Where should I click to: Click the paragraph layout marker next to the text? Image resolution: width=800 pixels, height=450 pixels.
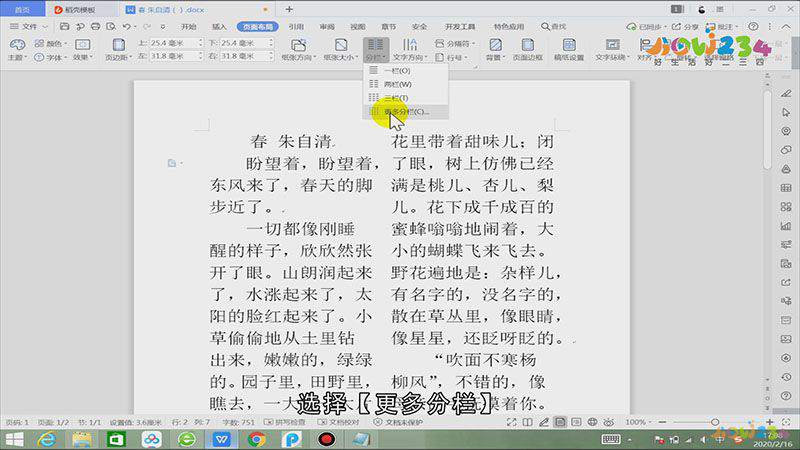(x=172, y=163)
